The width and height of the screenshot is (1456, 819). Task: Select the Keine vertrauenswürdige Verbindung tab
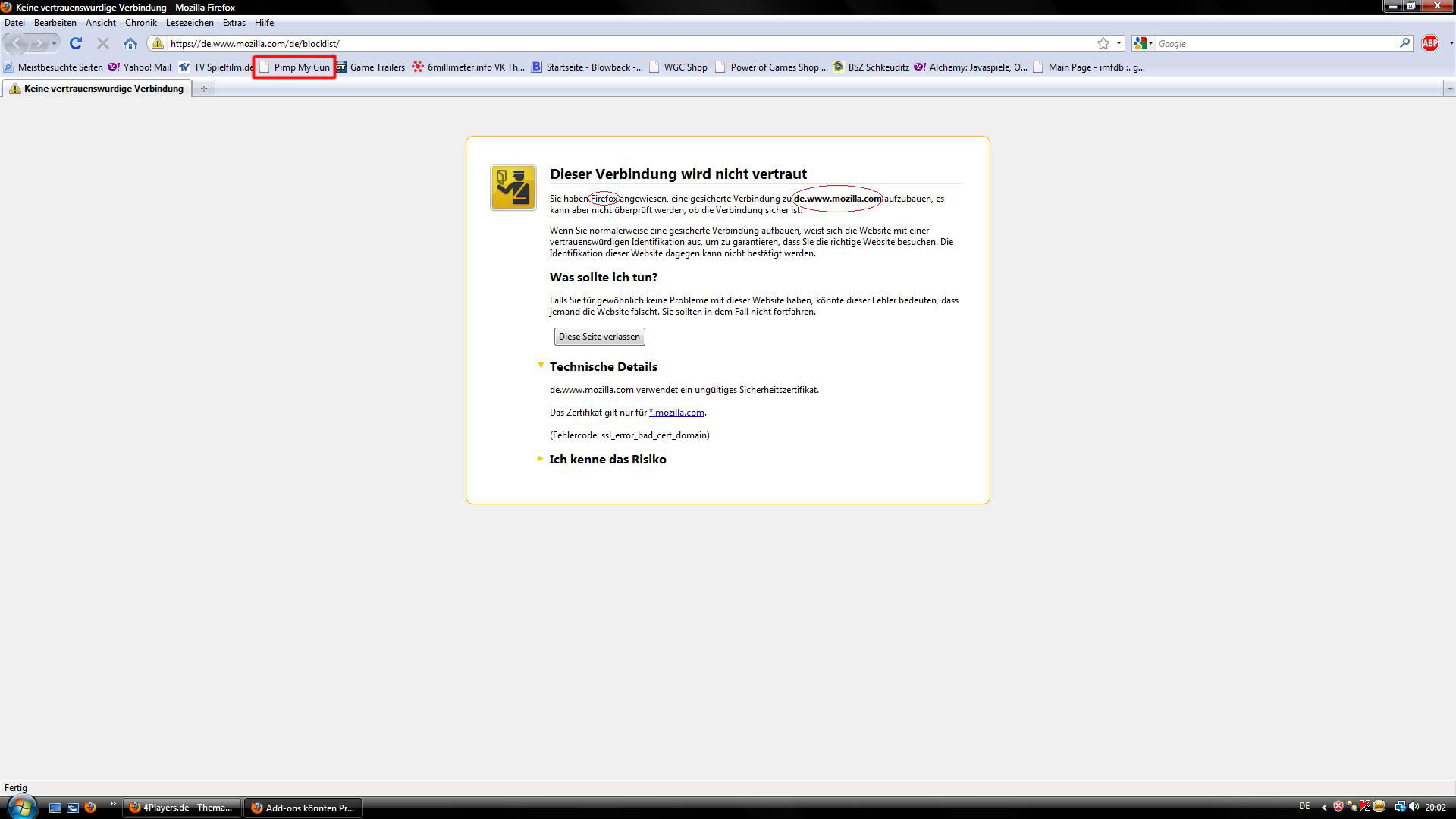pyautogui.click(x=97, y=89)
